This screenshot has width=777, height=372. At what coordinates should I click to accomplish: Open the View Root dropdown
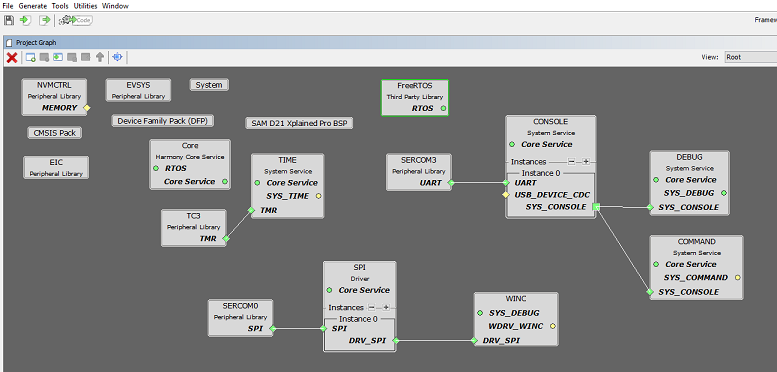[x=750, y=57]
